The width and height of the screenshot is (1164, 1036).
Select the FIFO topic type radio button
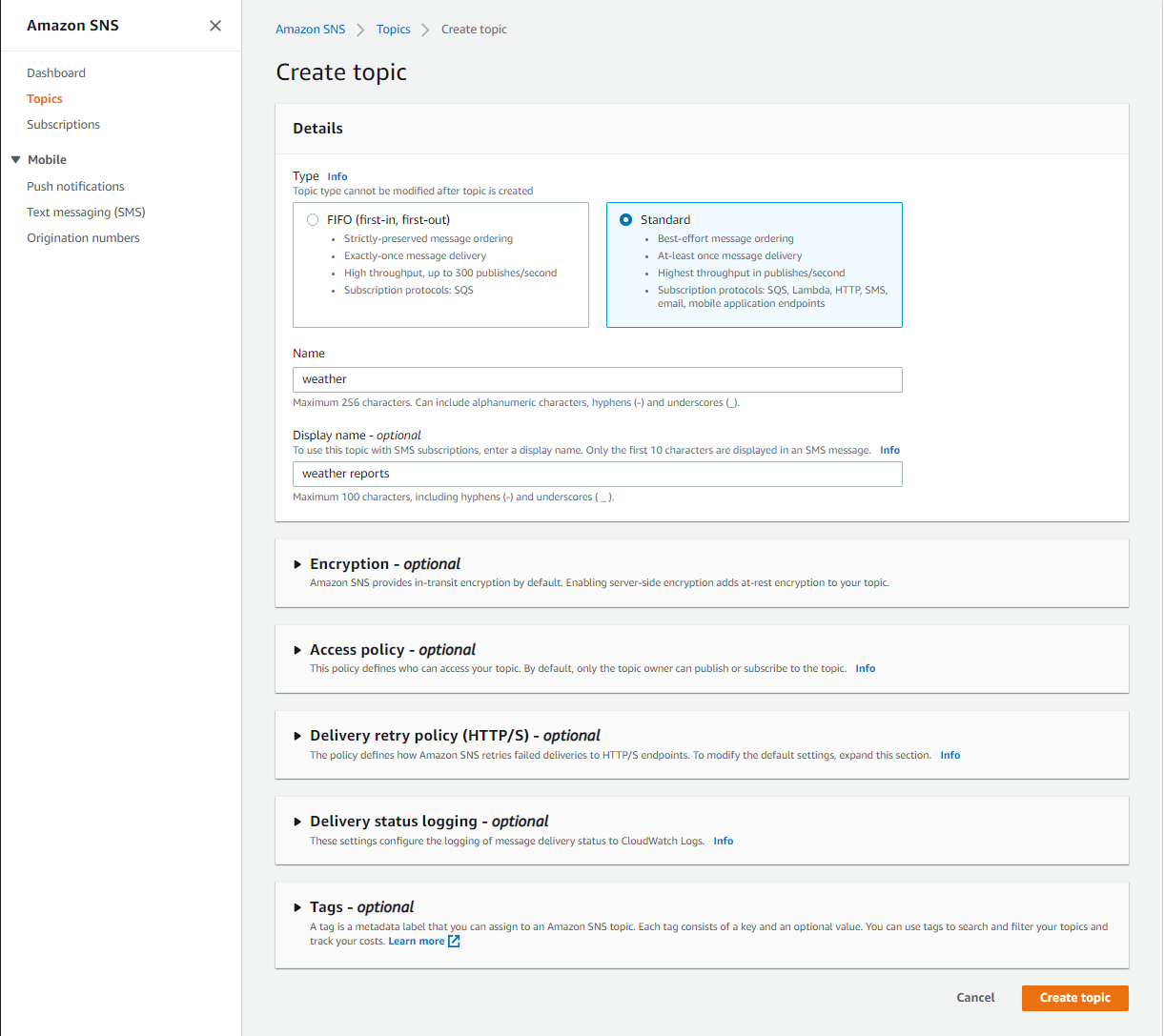click(x=313, y=219)
